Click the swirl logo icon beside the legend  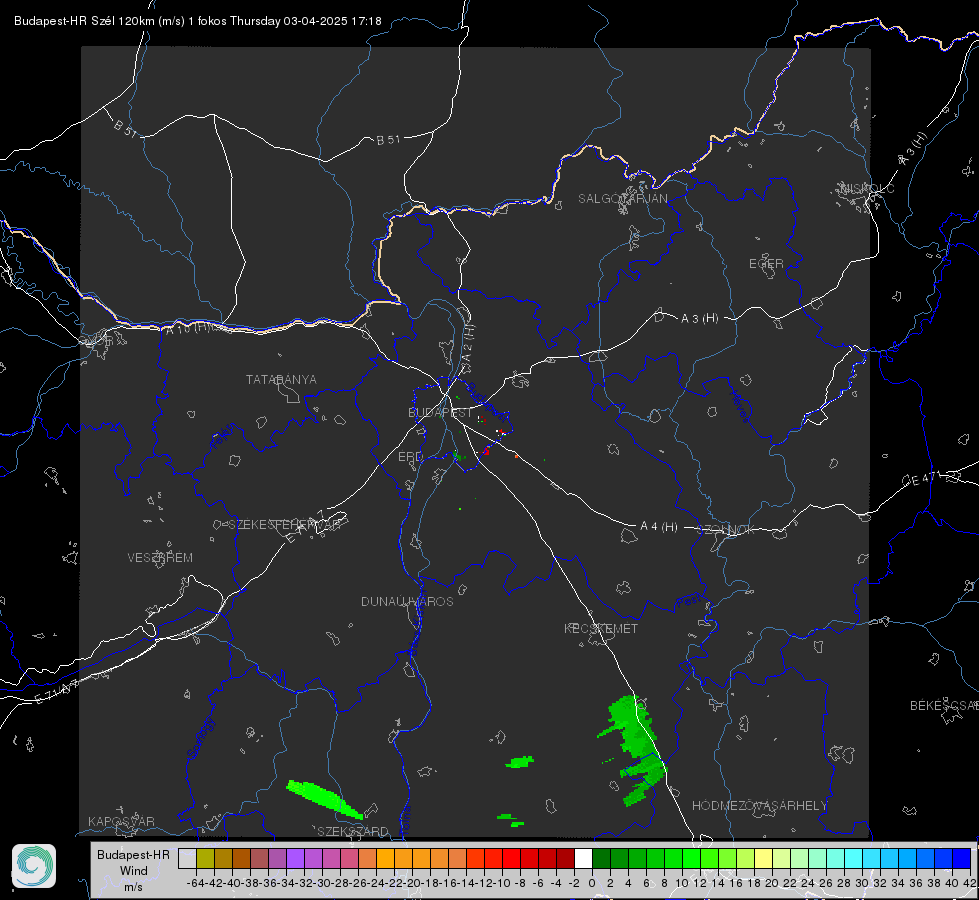pyautogui.click(x=34, y=866)
